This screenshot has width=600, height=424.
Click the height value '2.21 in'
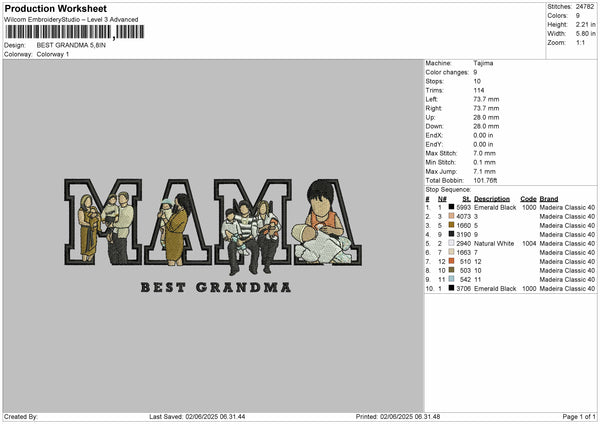[586, 24]
